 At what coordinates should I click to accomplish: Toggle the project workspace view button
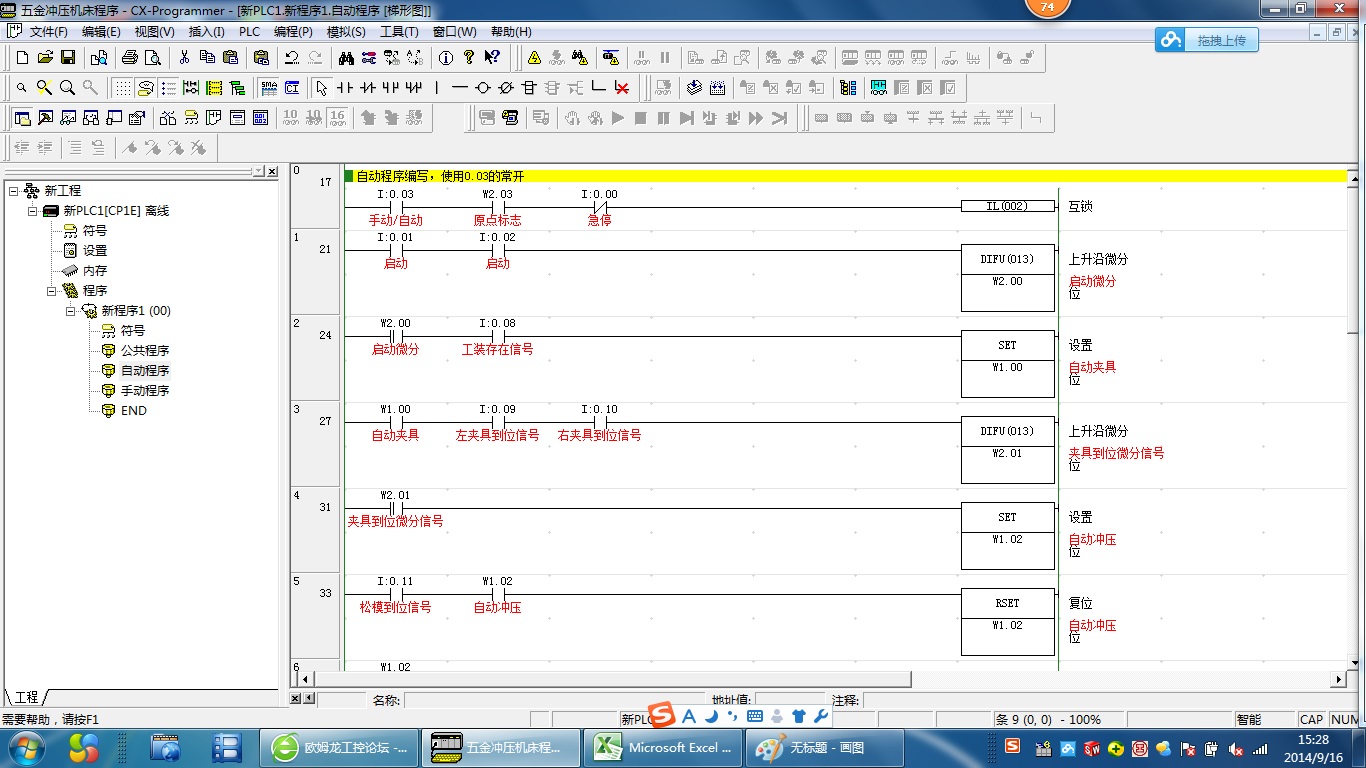tap(22, 118)
